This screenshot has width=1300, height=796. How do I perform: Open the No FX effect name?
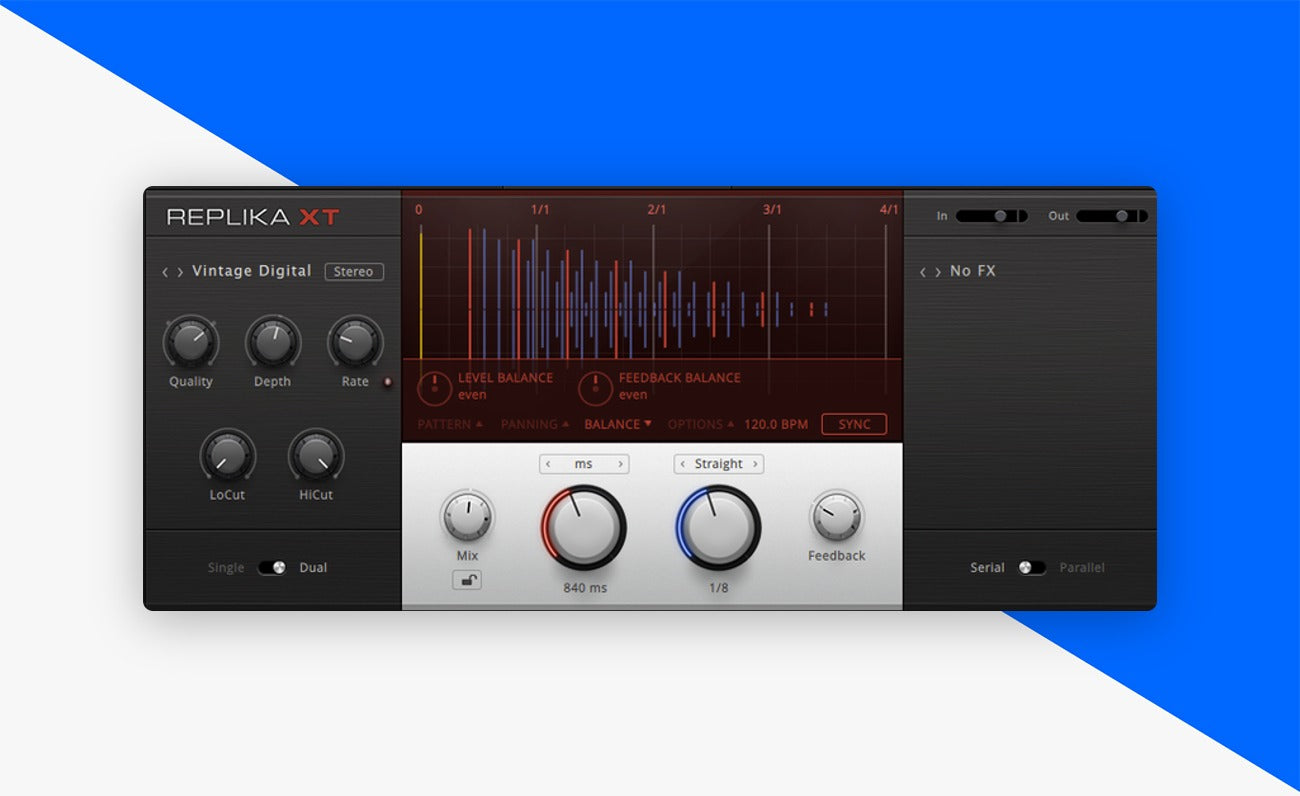point(973,271)
